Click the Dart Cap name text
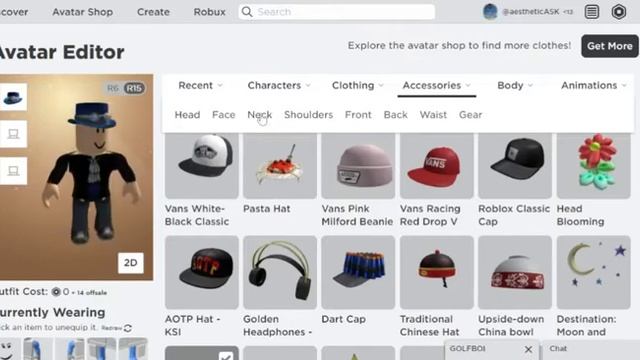This screenshot has height=360, width=640. 343,319
